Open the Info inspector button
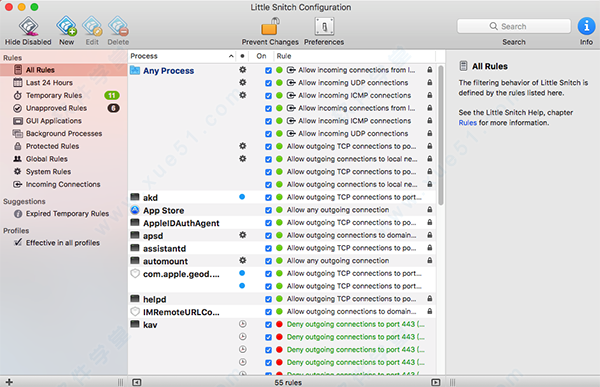This screenshot has width=600, height=387. pyautogui.click(x=586, y=26)
